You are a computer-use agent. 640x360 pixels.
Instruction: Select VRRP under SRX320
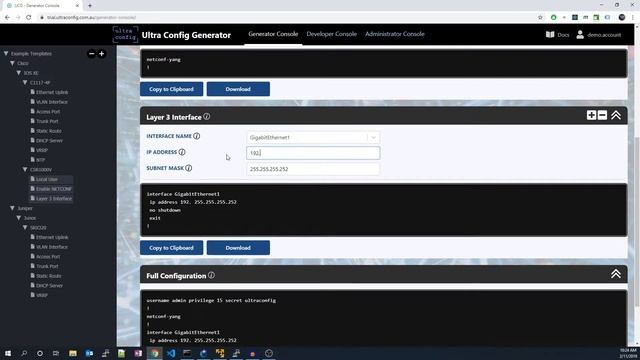coord(39,295)
